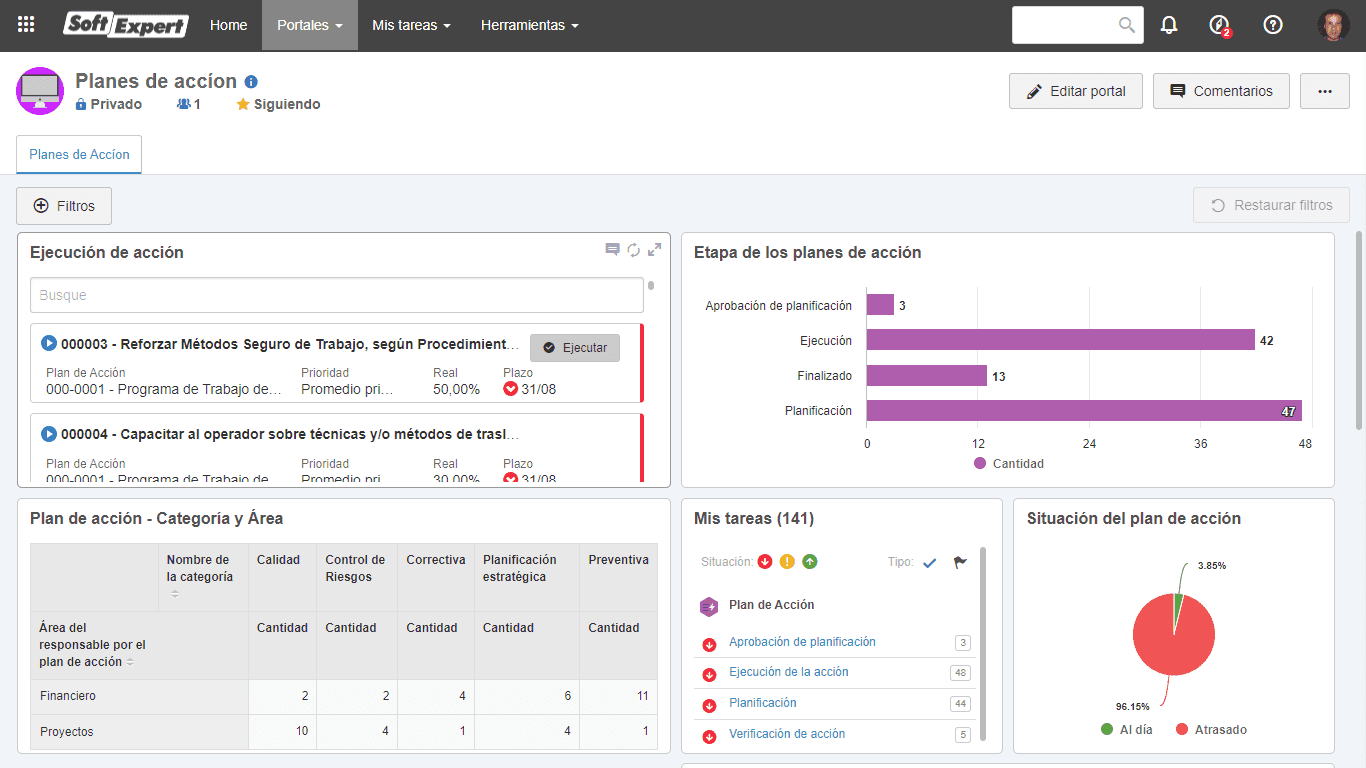The image size is (1366, 768).
Task: Open the notifications bell
Action: pyautogui.click(x=1169, y=25)
